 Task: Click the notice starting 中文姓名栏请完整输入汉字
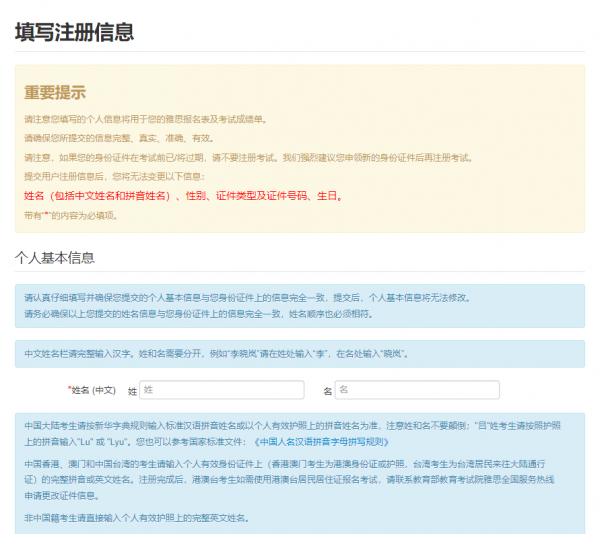[216, 354]
